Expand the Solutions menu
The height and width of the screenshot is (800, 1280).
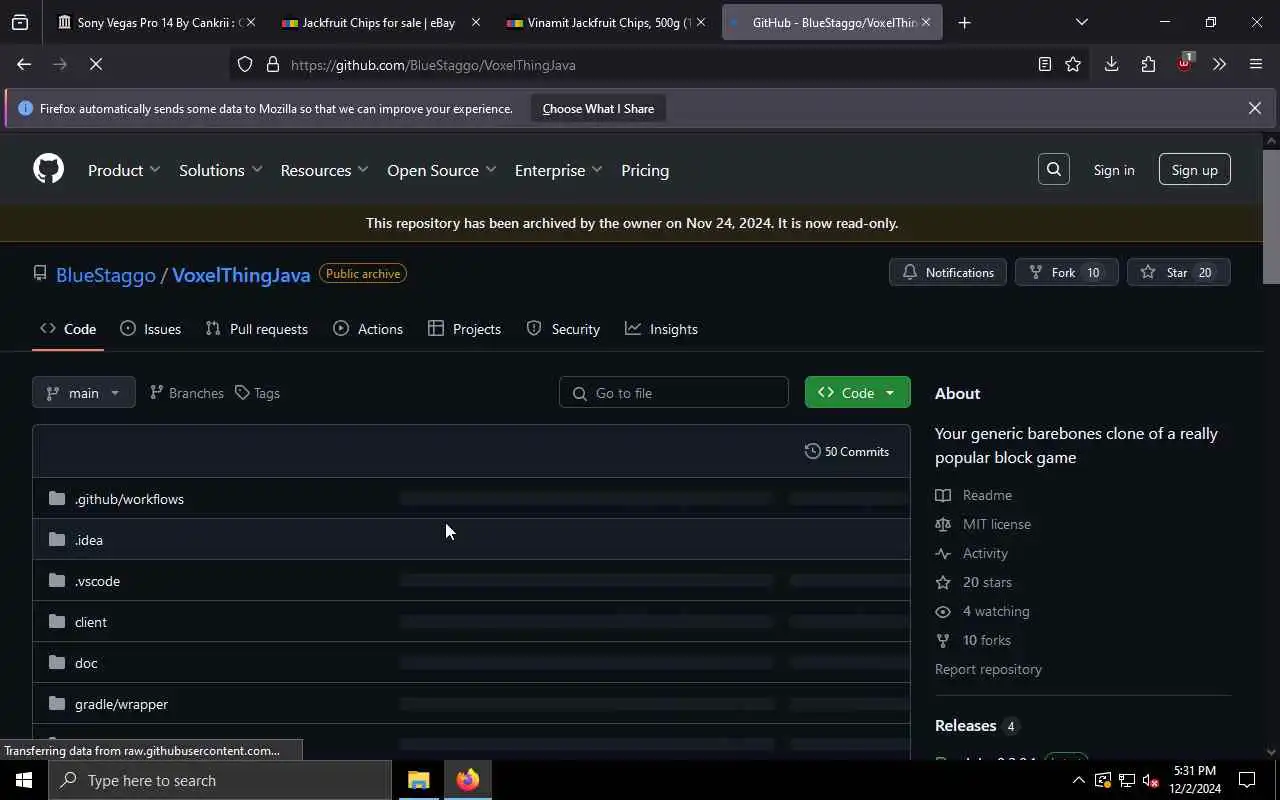(x=221, y=170)
